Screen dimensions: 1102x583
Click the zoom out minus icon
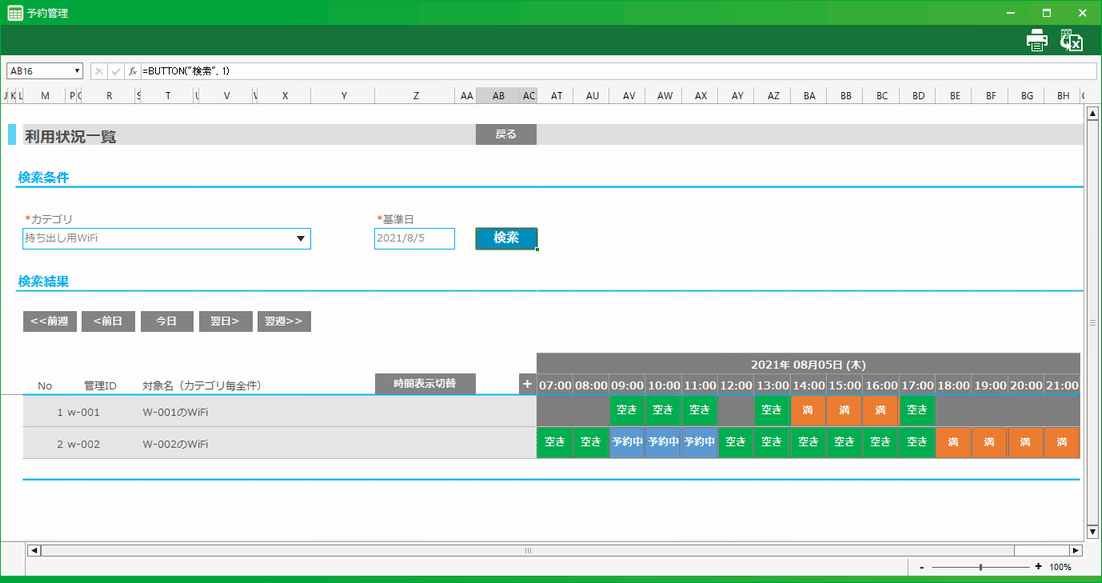[921, 567]
